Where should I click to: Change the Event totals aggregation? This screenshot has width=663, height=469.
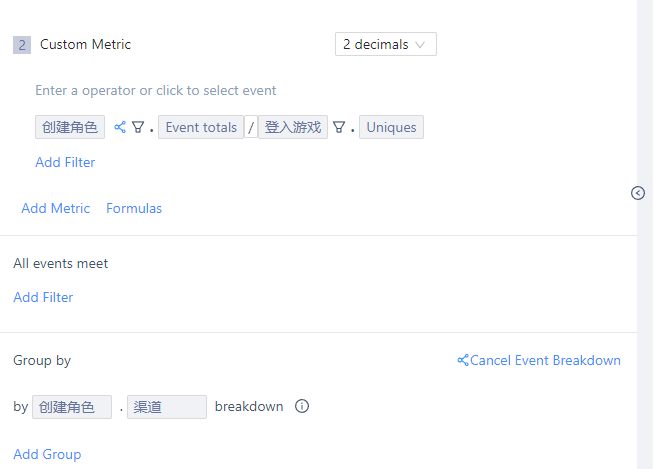click(200, 127)
